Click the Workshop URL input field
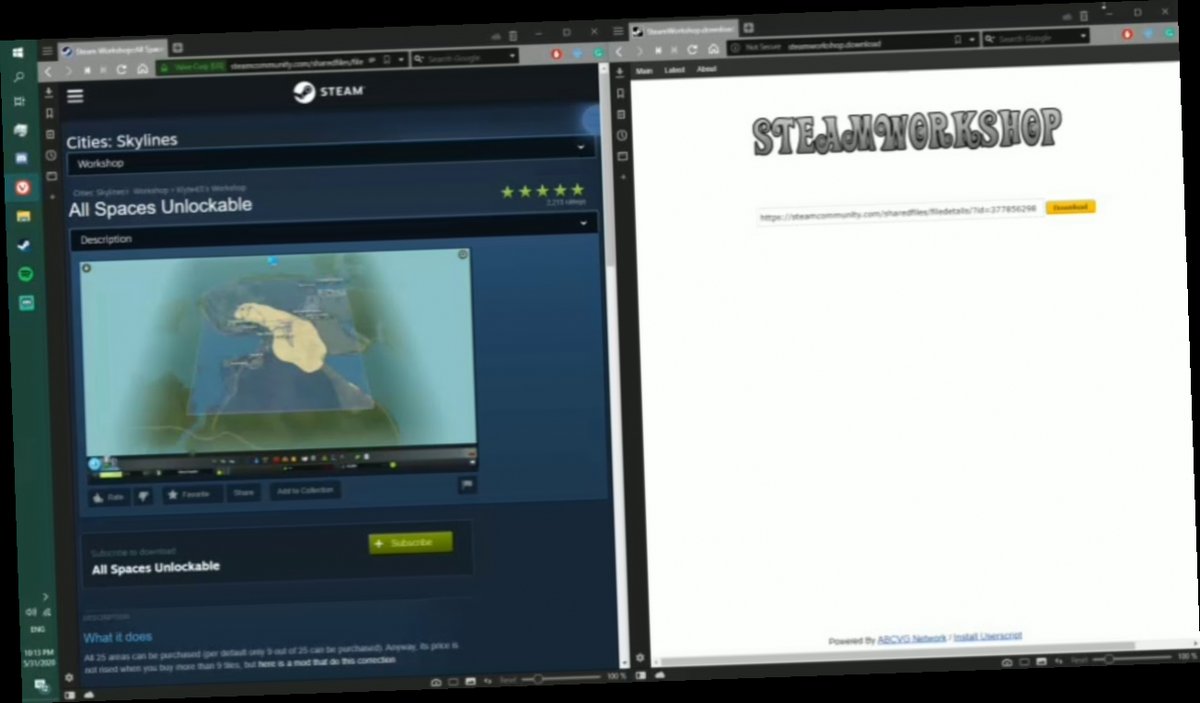The width and height of the screenshot is (1200, 703). pos(899,214)
